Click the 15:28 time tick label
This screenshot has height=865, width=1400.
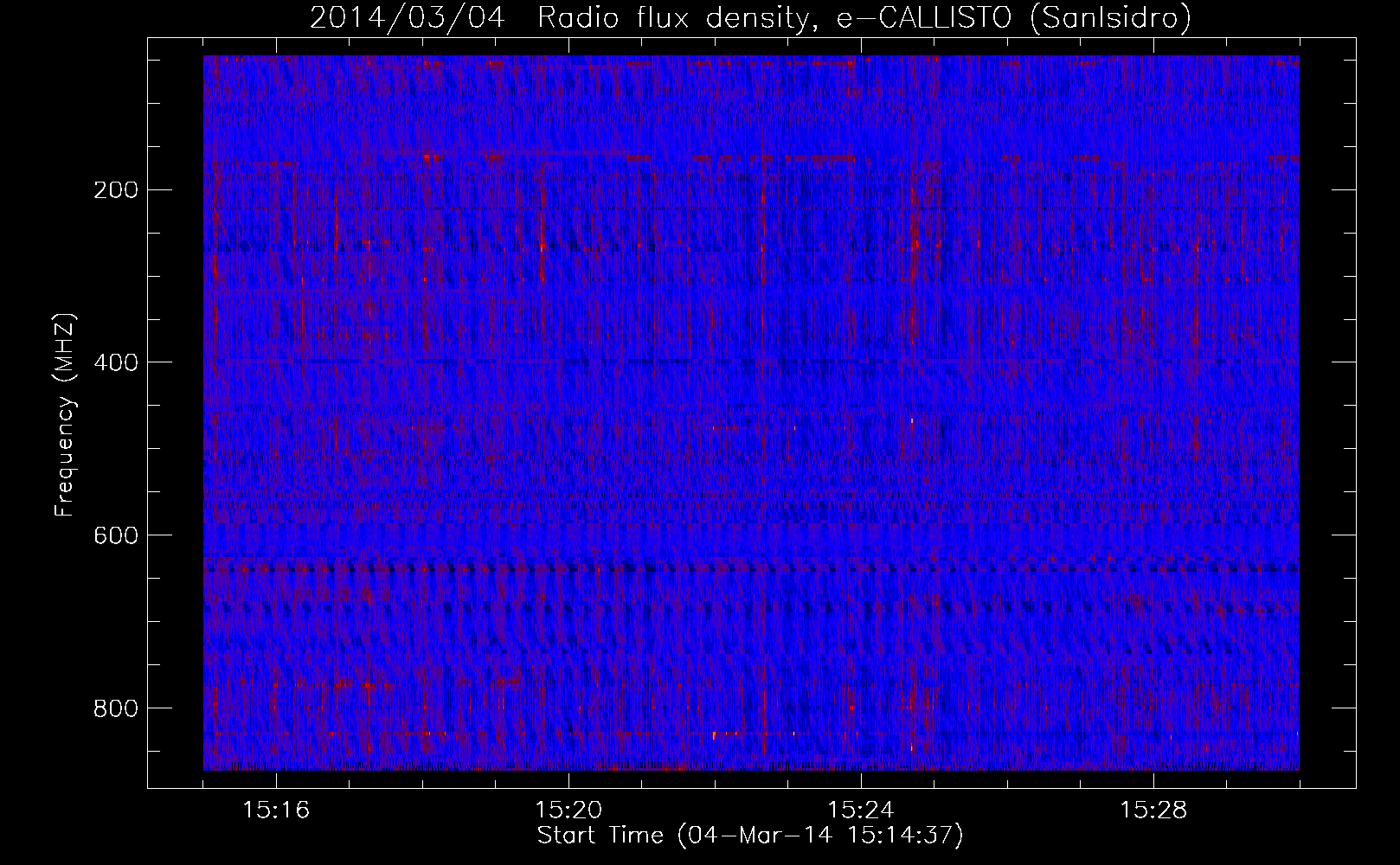(x=1153, y=811)
